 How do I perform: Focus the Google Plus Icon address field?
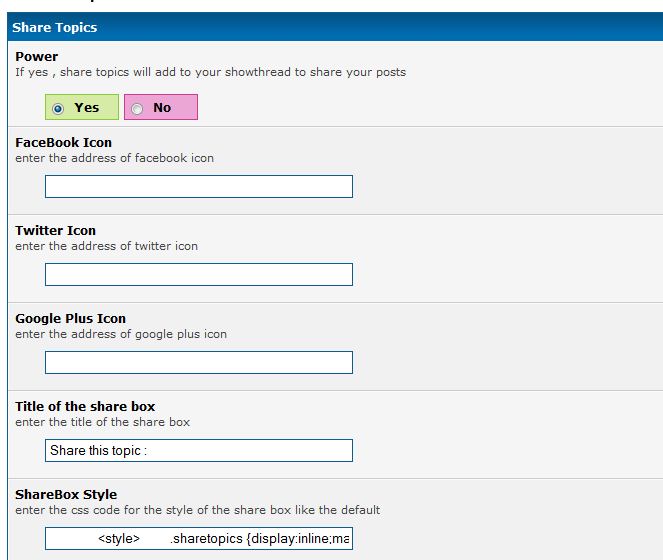point(199,362)
